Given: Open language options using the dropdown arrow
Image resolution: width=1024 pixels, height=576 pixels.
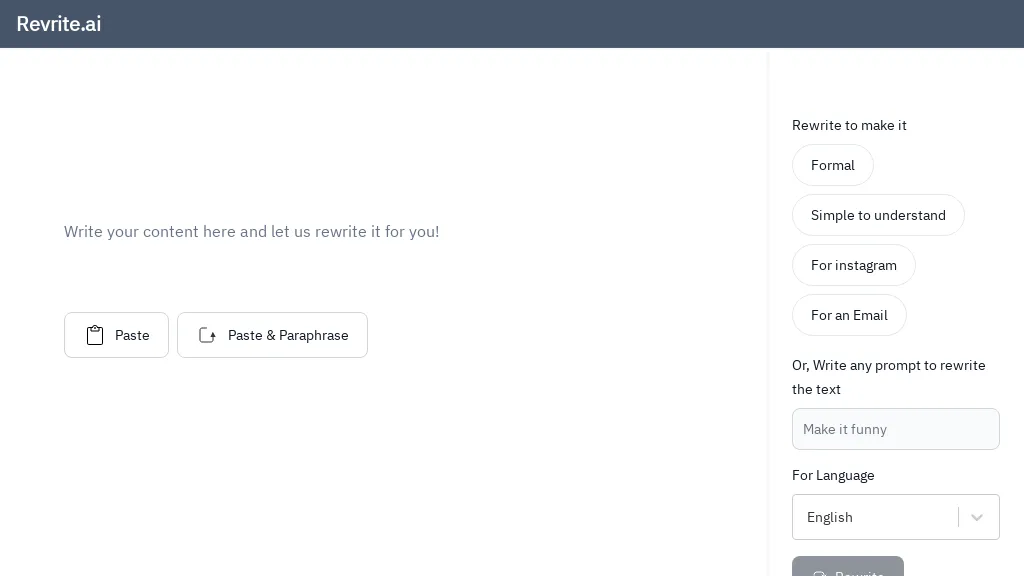Looking at the screenshot, I should pyautogui.click(x=977, y=517).
